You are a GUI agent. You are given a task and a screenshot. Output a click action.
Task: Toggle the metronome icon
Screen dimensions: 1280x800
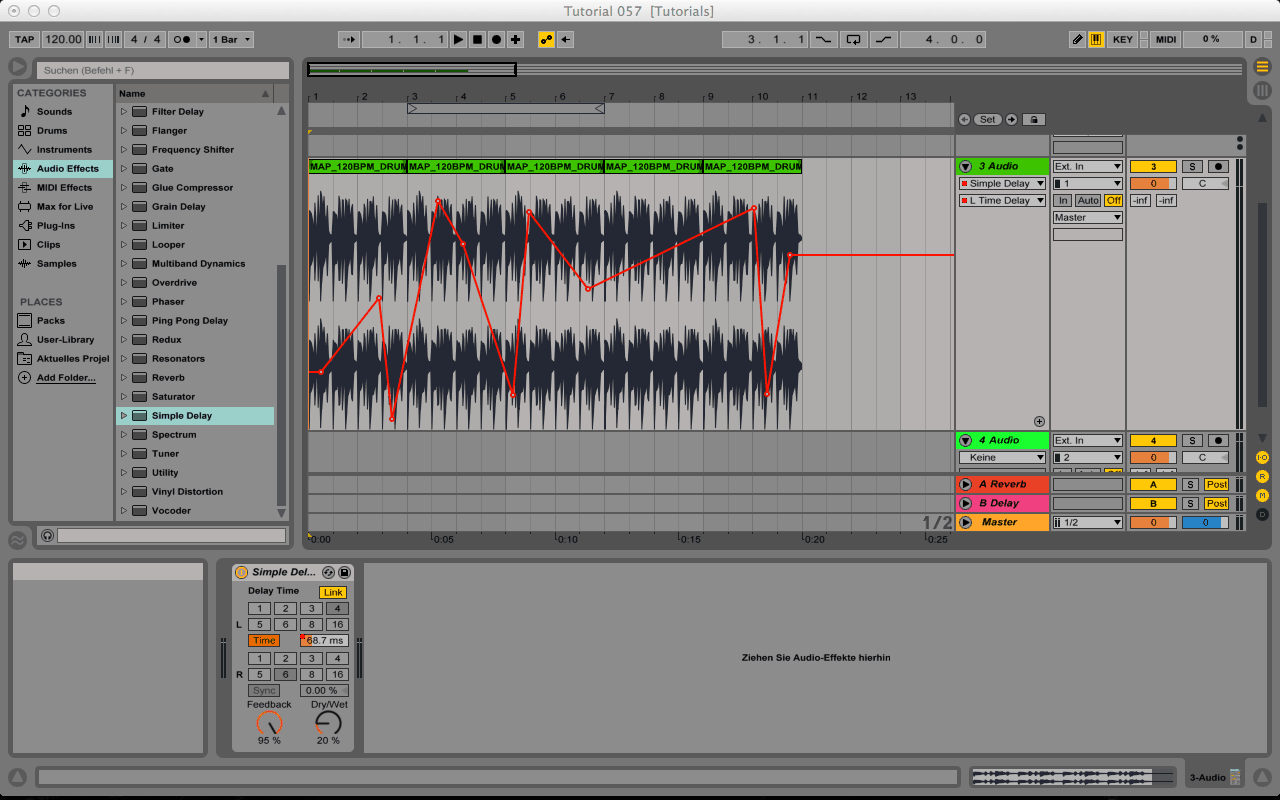click(x=182, y=40)
